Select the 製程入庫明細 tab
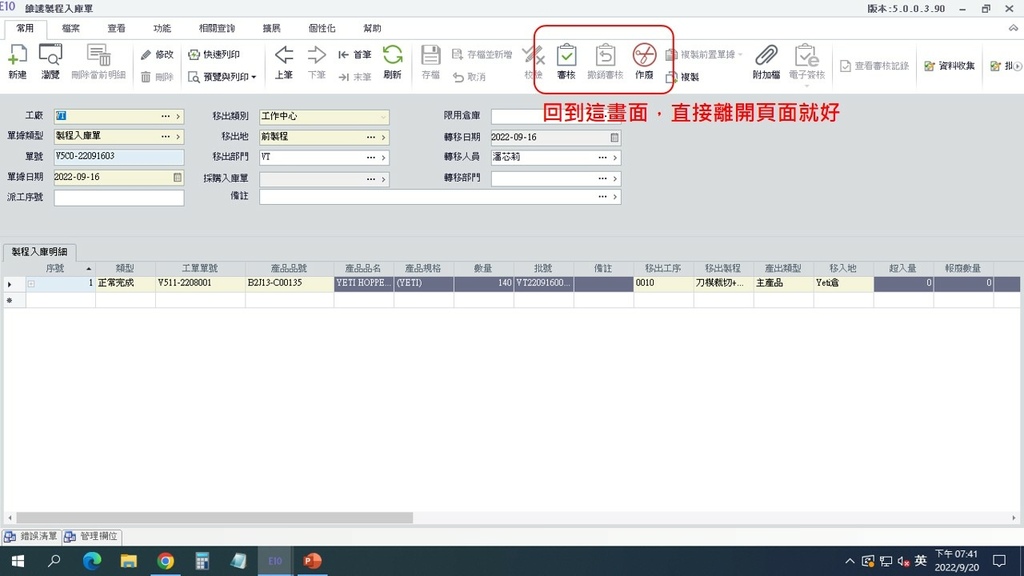Viewport: 1024px width, 576px height. [39, 251]
